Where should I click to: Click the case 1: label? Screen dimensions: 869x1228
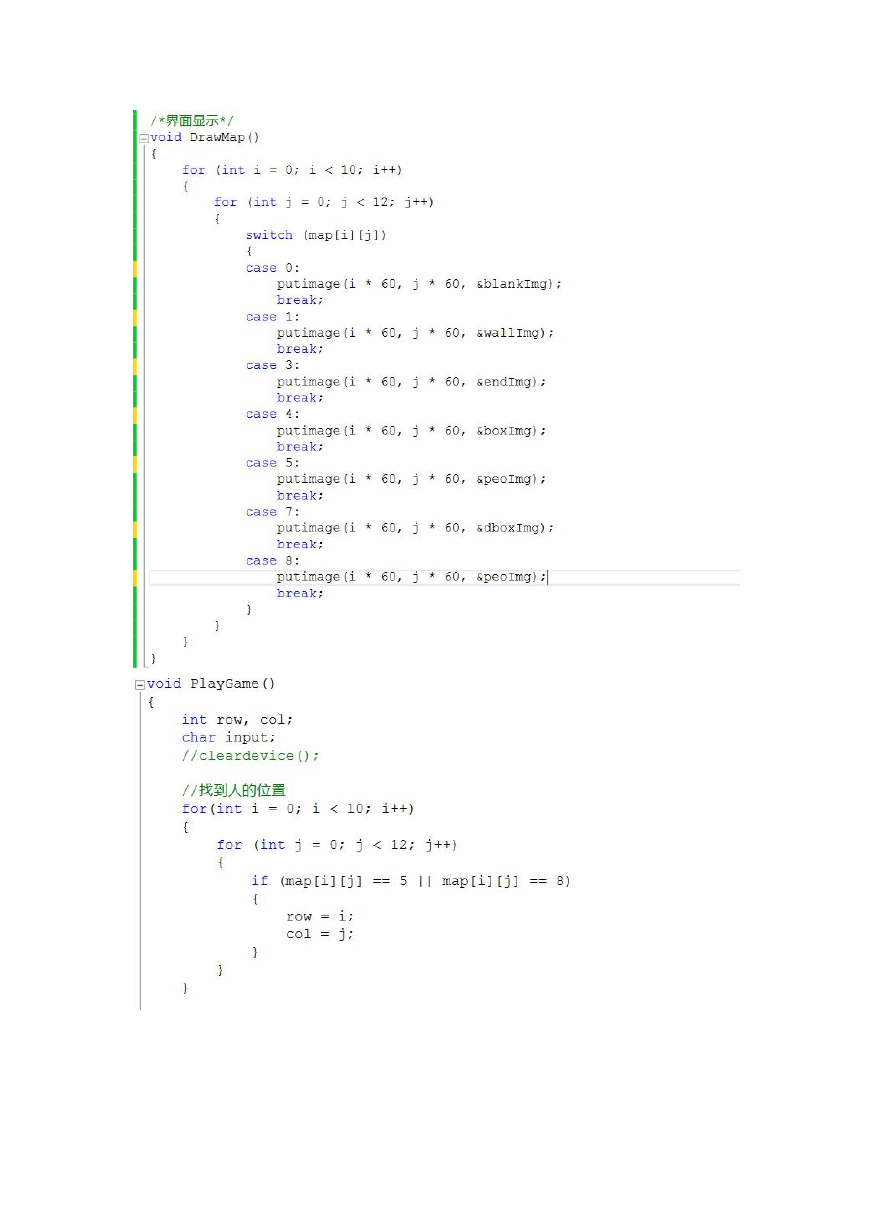tap(273, 317)
